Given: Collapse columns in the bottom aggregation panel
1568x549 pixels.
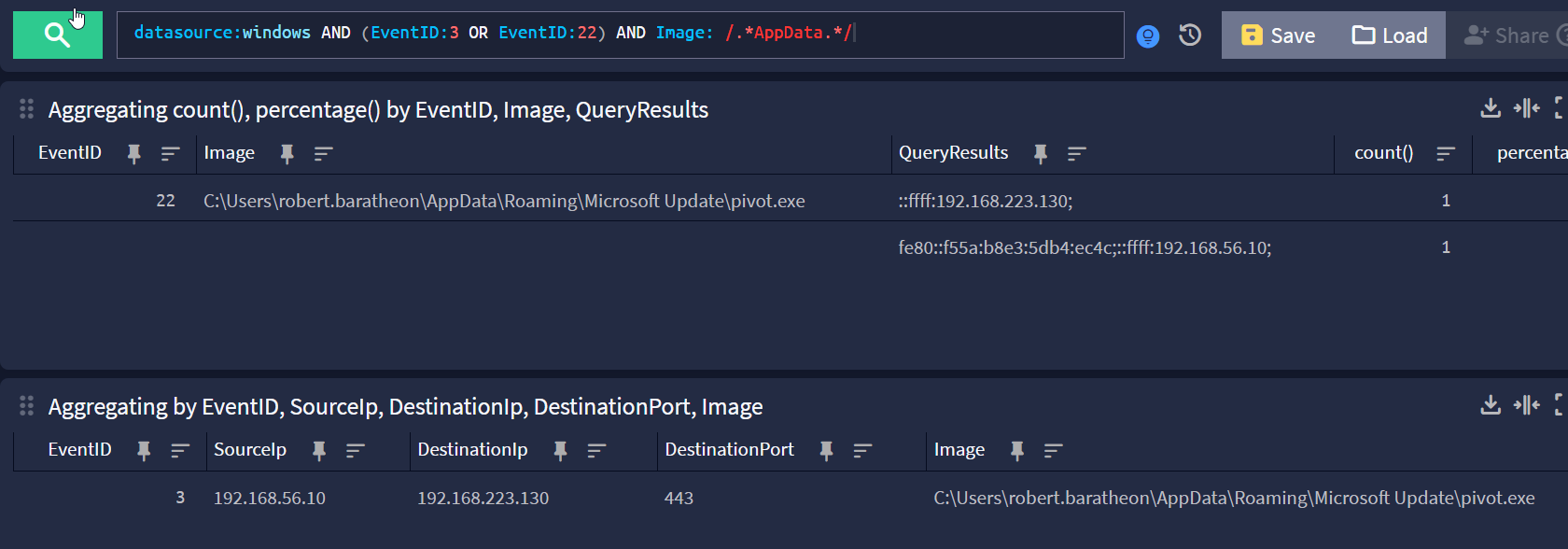Looking at the screenshot, I should coord(1526,405).
